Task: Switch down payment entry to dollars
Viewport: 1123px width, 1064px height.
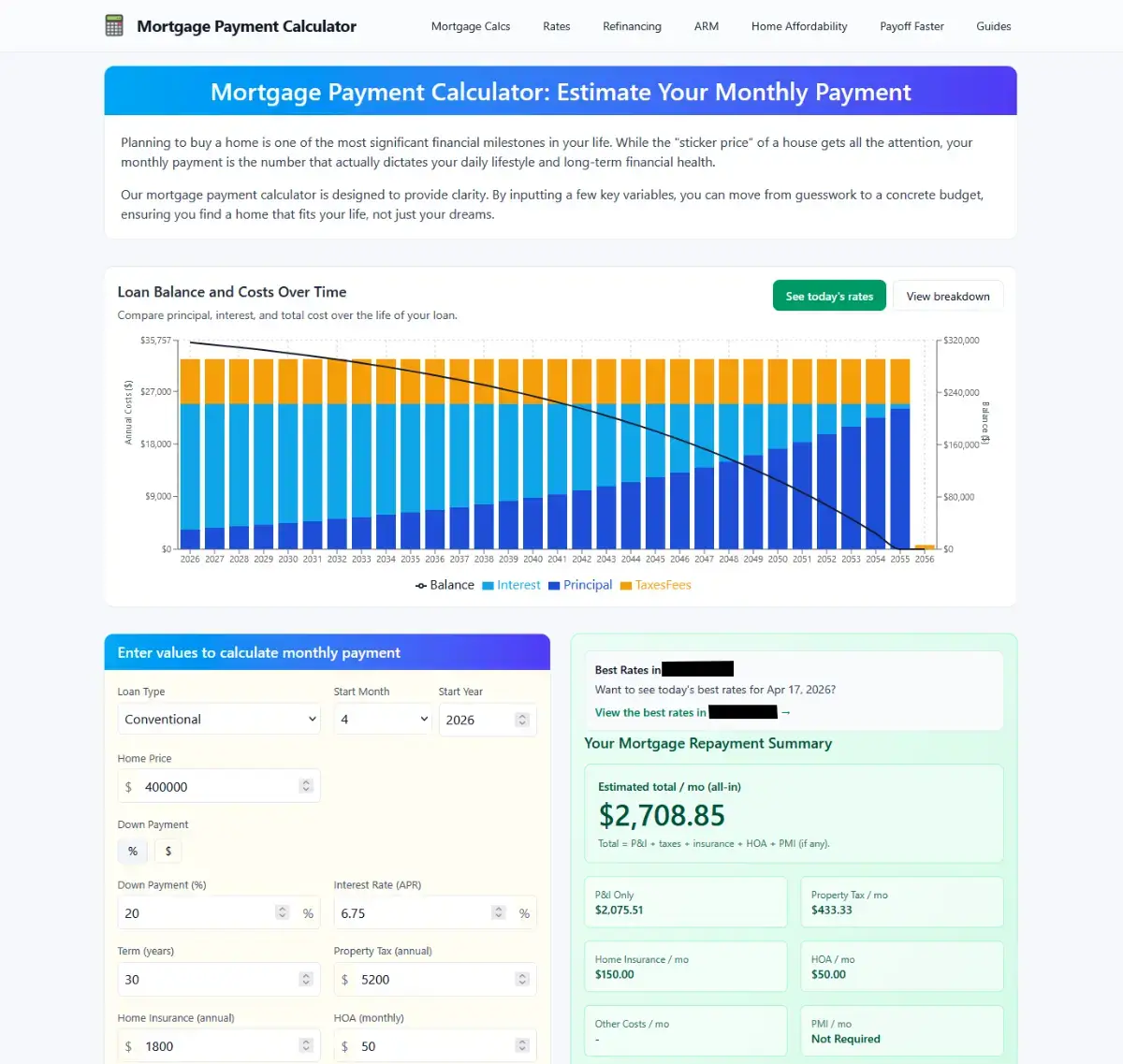Action: (x=168, y=851)
